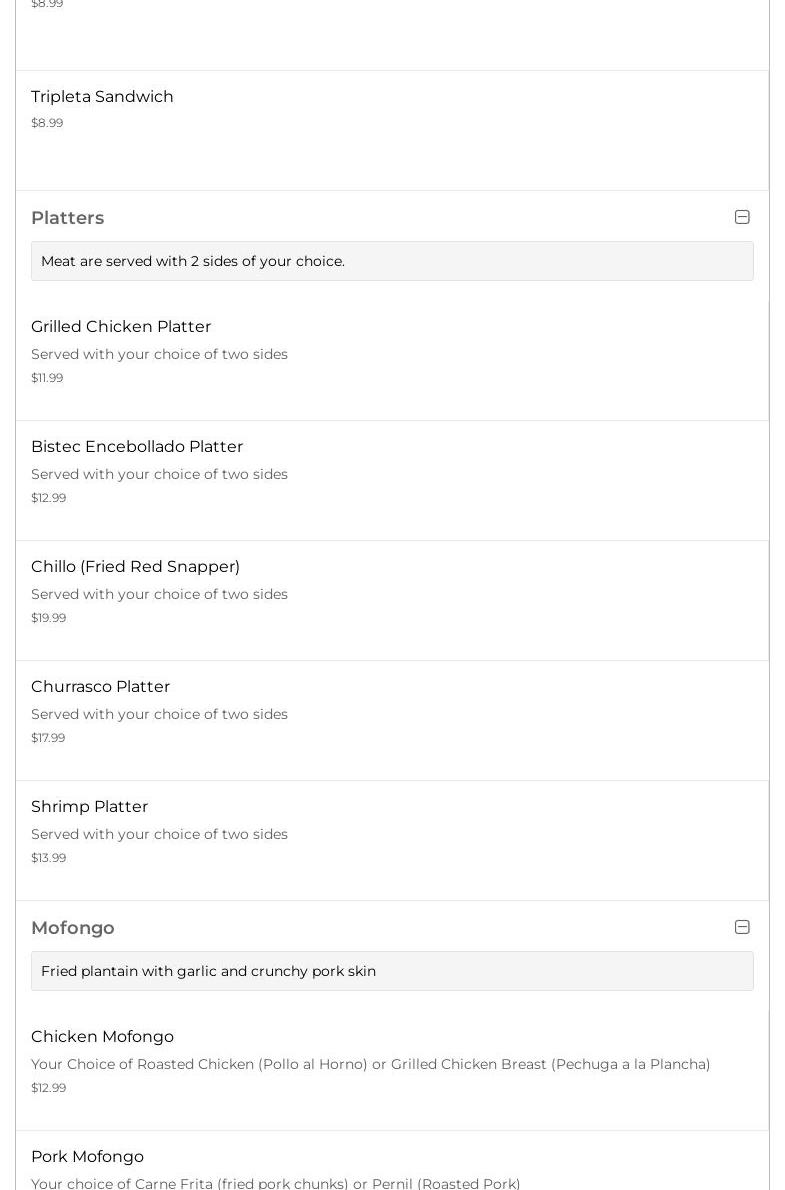The height and width of the screenshot is (1190, 785).
Task: Click the Platters note about 2 sides
Action: tap(193, 261)
